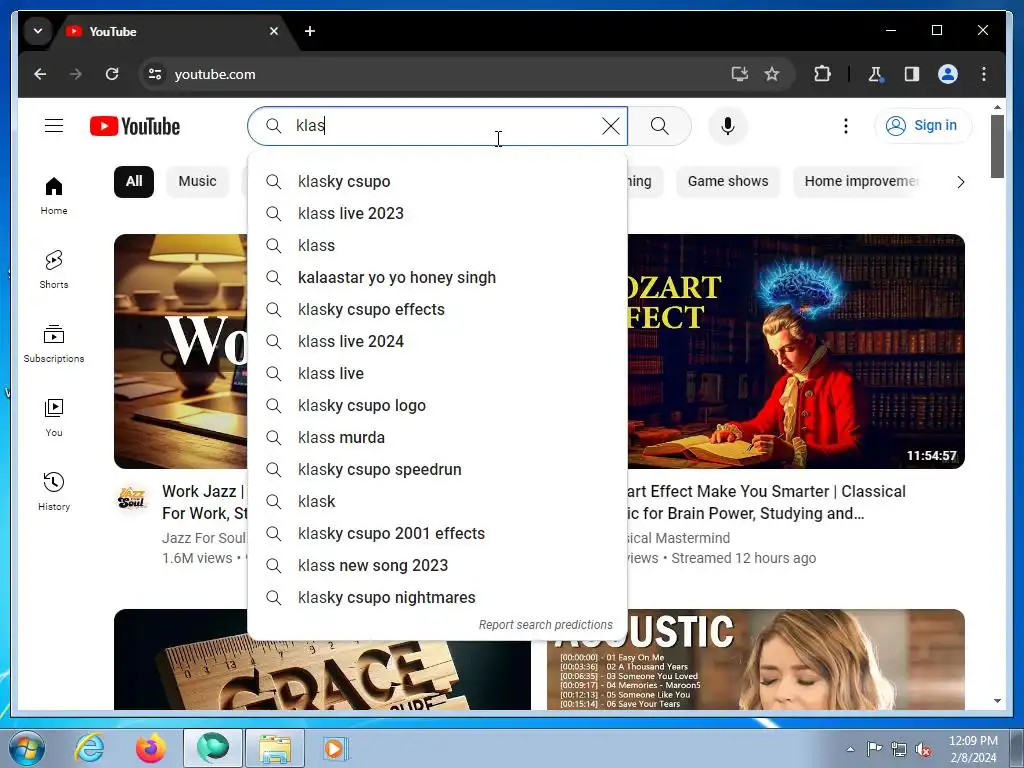Screen dimensions: 1024x768
Task: Click the magnifier search button
Action: 660,125
